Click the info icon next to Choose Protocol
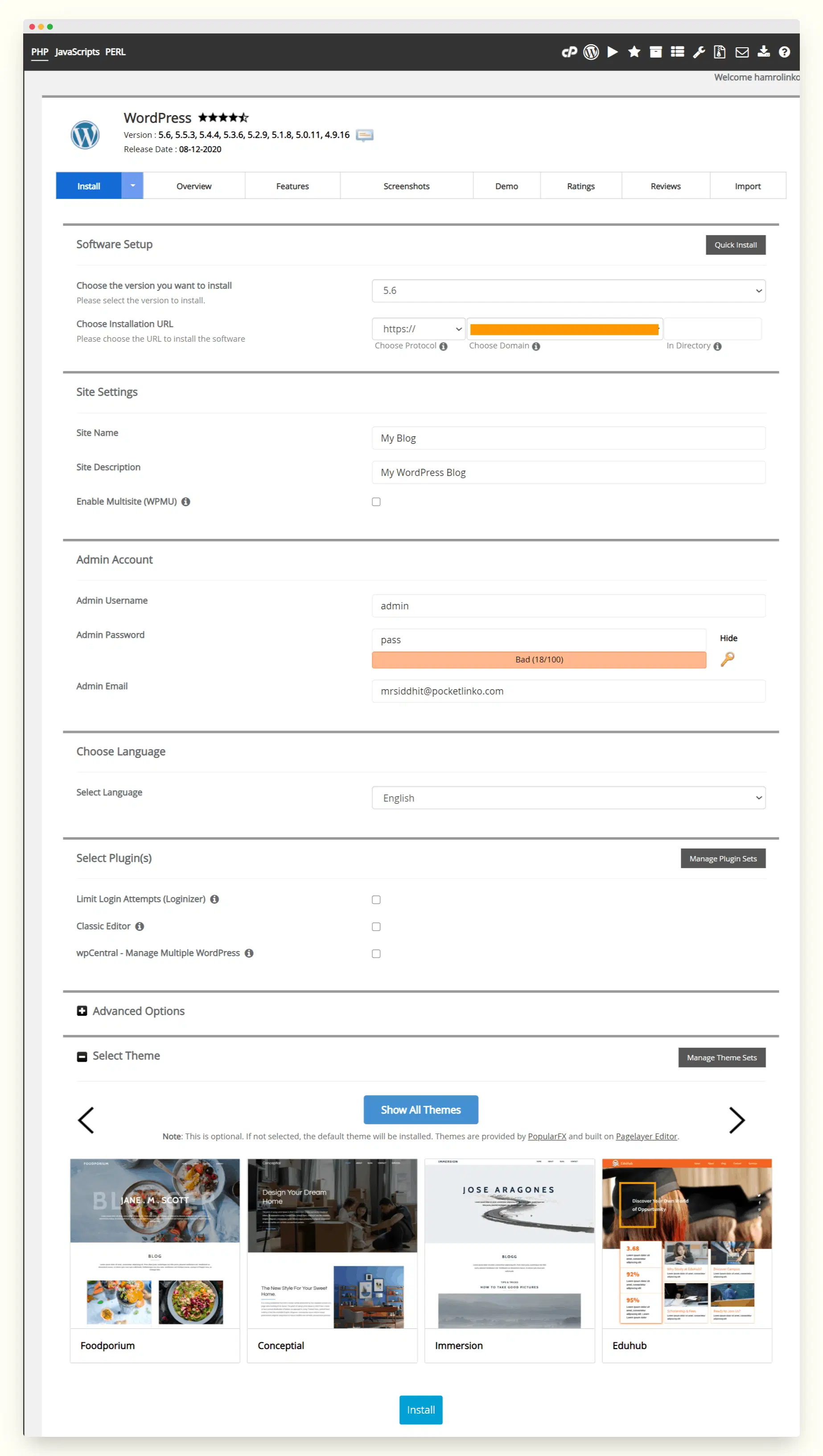The width and height of the screenshot is (823, 1456). coord(443,346)
